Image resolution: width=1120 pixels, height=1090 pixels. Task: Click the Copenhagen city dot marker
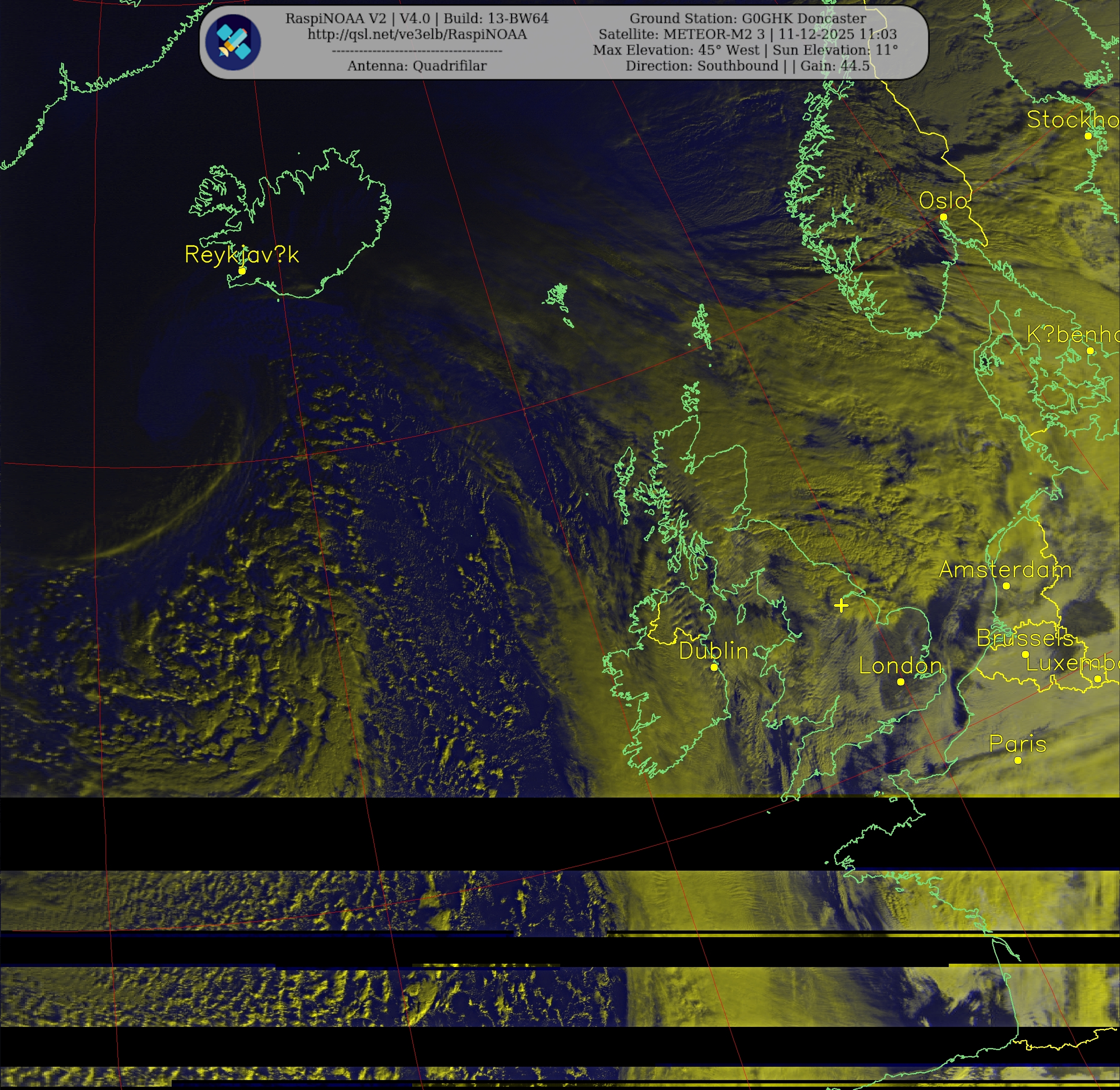click(x=1090, y=351)
